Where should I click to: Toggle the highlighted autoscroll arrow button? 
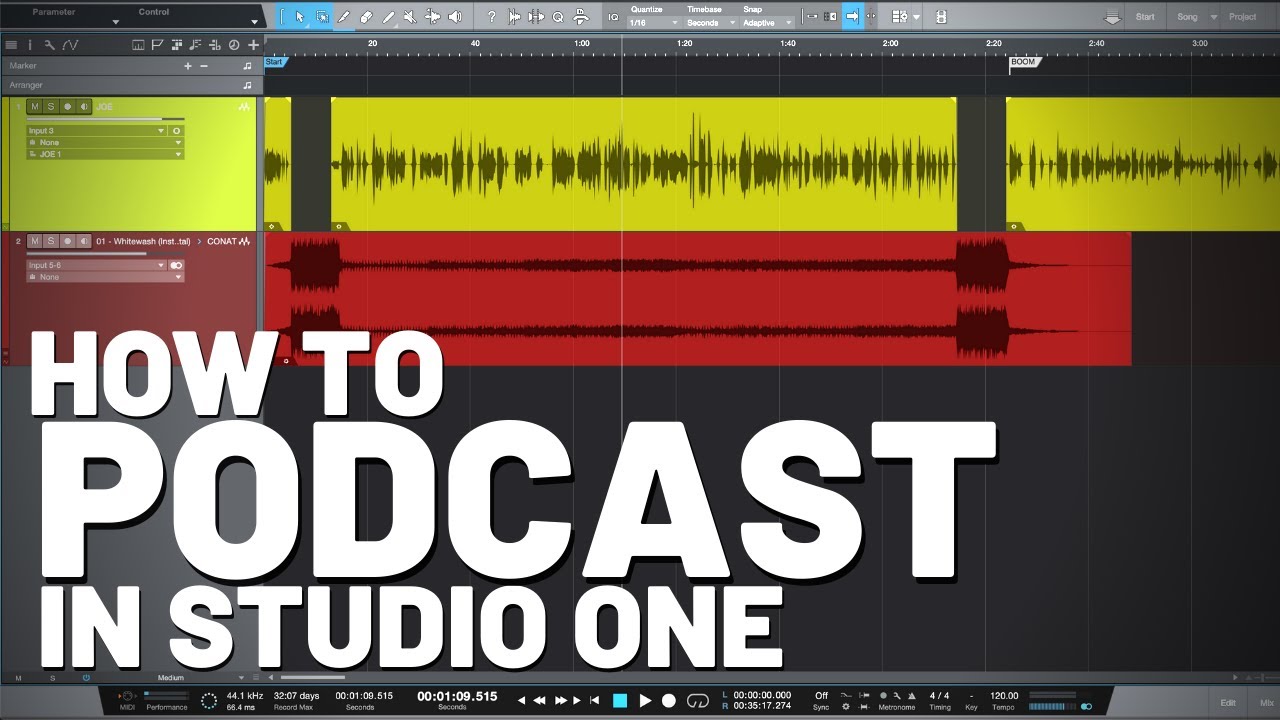[x=852, y=17]
